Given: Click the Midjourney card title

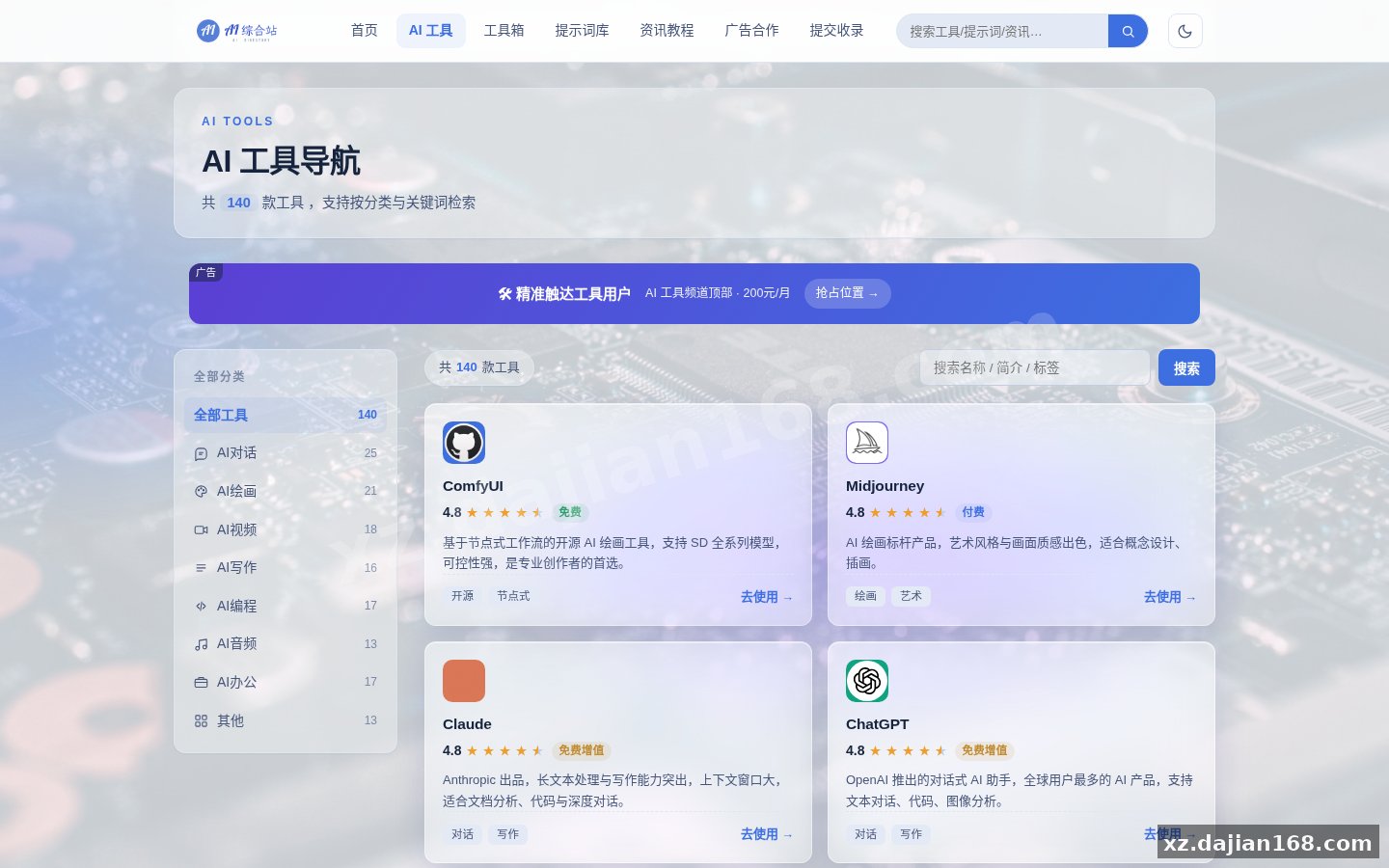Looking at the screenshot, I should click(885, 486).
